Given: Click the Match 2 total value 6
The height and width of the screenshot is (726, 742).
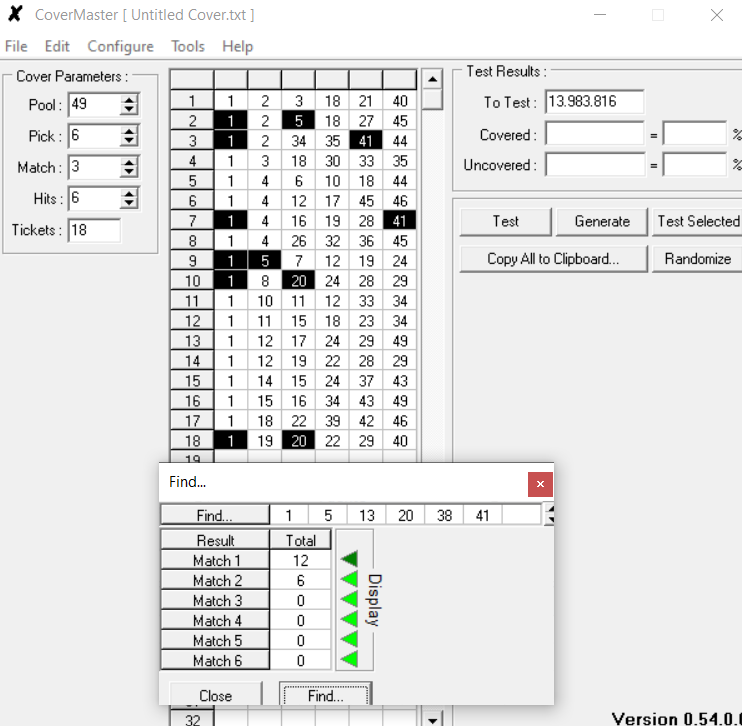Looking at the screenshot, I should point(300,580).
